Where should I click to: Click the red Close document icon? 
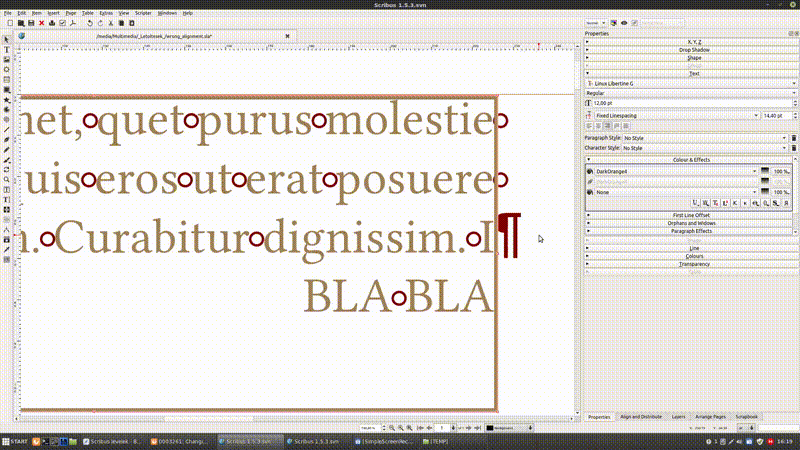click(41, 22)
